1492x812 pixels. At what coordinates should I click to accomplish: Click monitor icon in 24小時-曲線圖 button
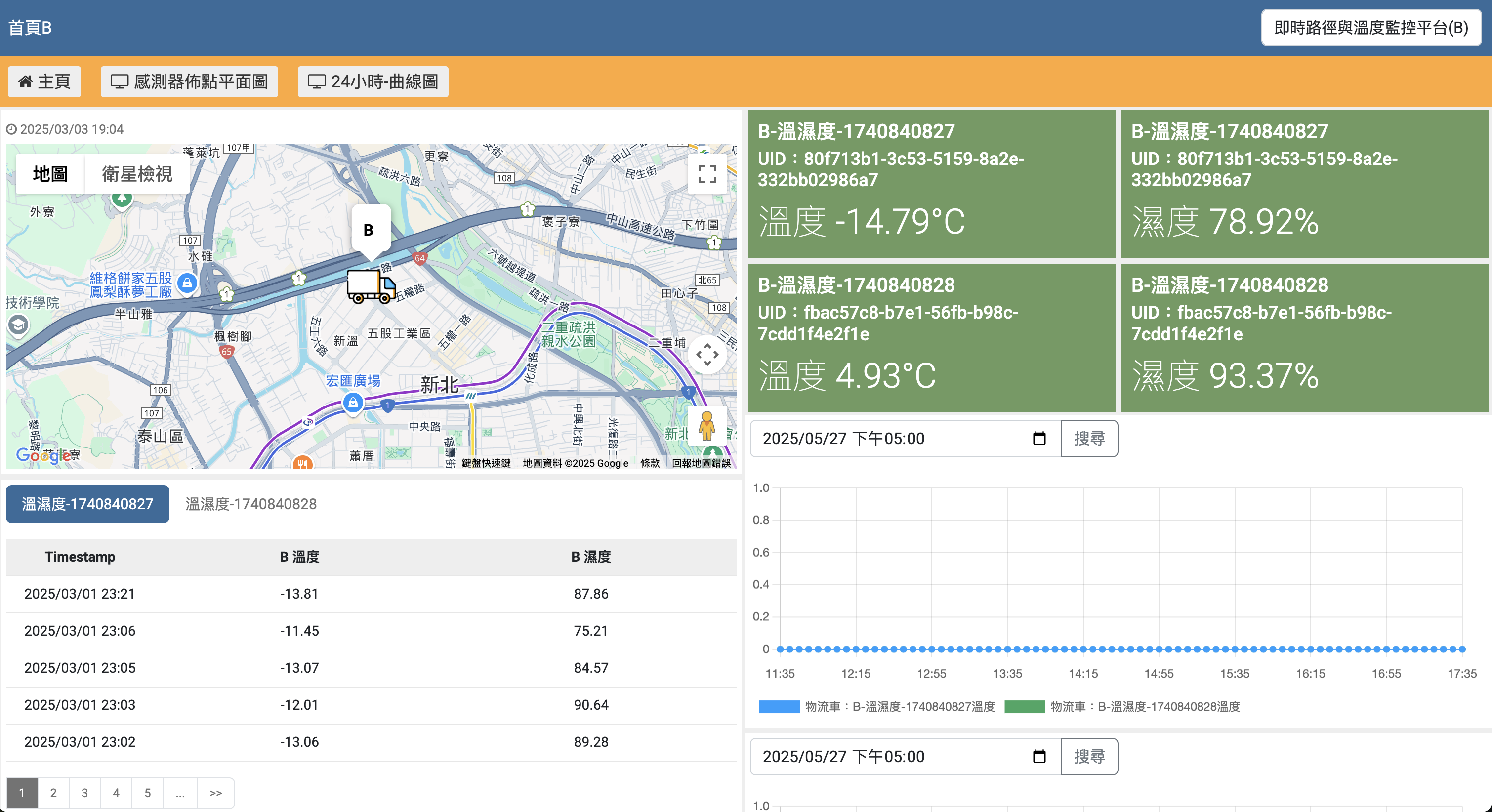316,81
